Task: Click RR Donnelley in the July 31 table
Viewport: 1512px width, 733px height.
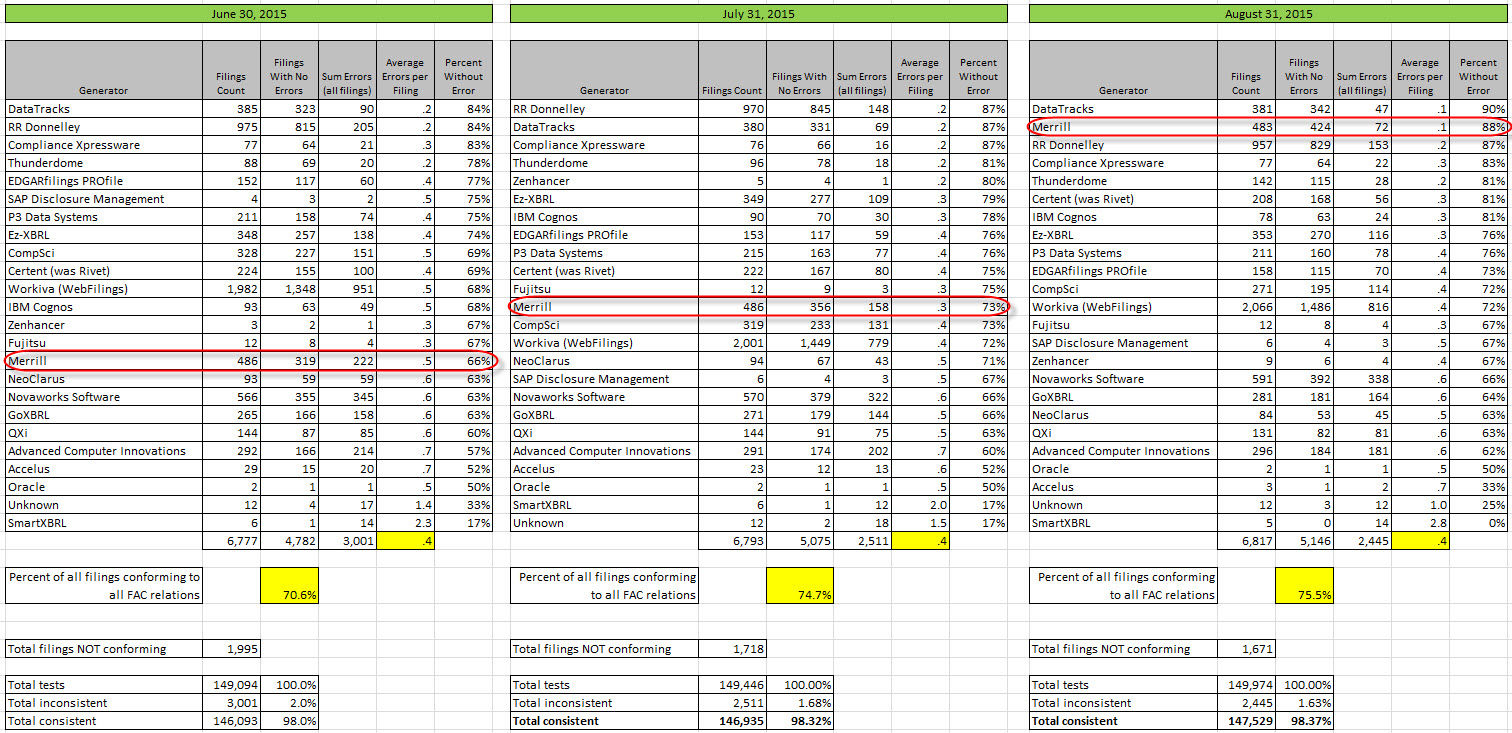Action: (x=549, y=109)
